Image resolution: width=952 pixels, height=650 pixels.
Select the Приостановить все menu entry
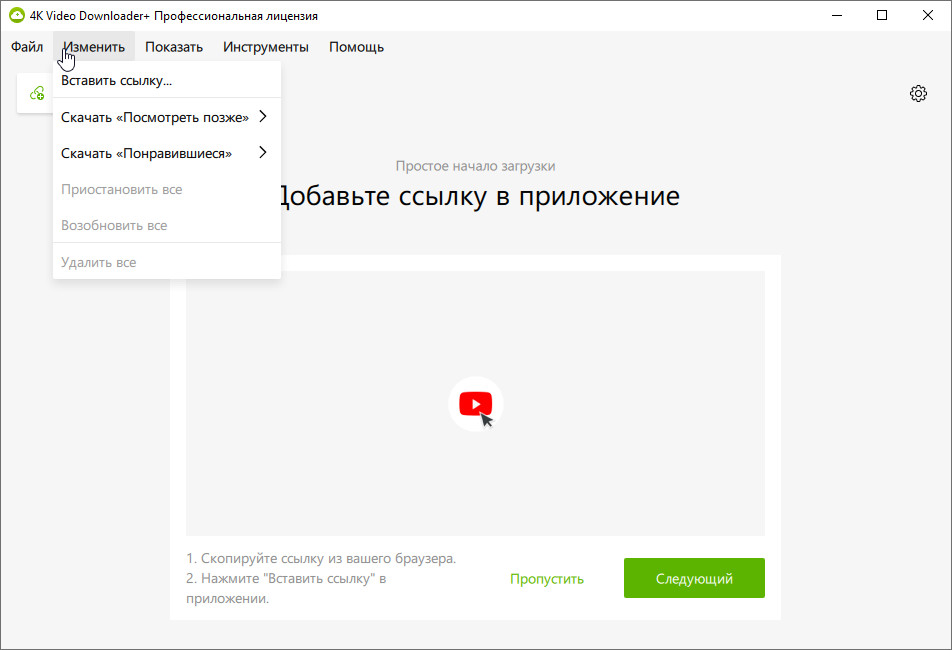point(122,189)
